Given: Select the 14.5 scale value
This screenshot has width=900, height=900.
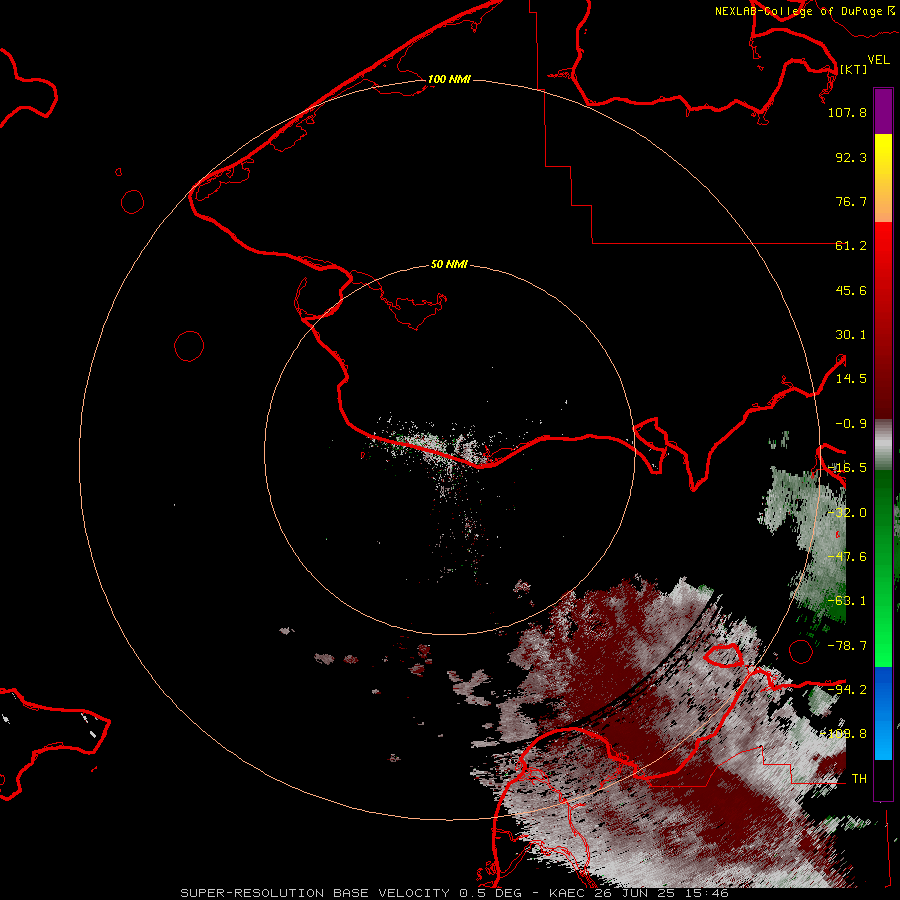Looking at the screenshot, I should [851, 379].
